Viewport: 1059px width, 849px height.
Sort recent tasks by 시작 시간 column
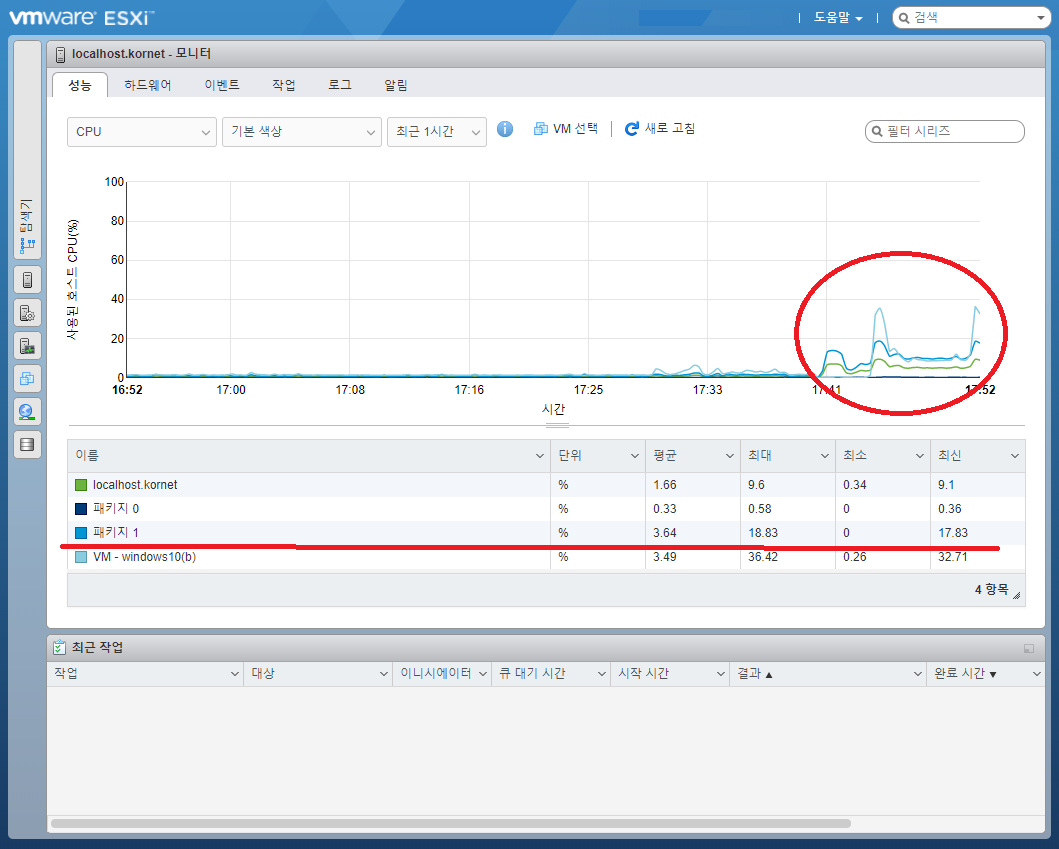(669, 673)
